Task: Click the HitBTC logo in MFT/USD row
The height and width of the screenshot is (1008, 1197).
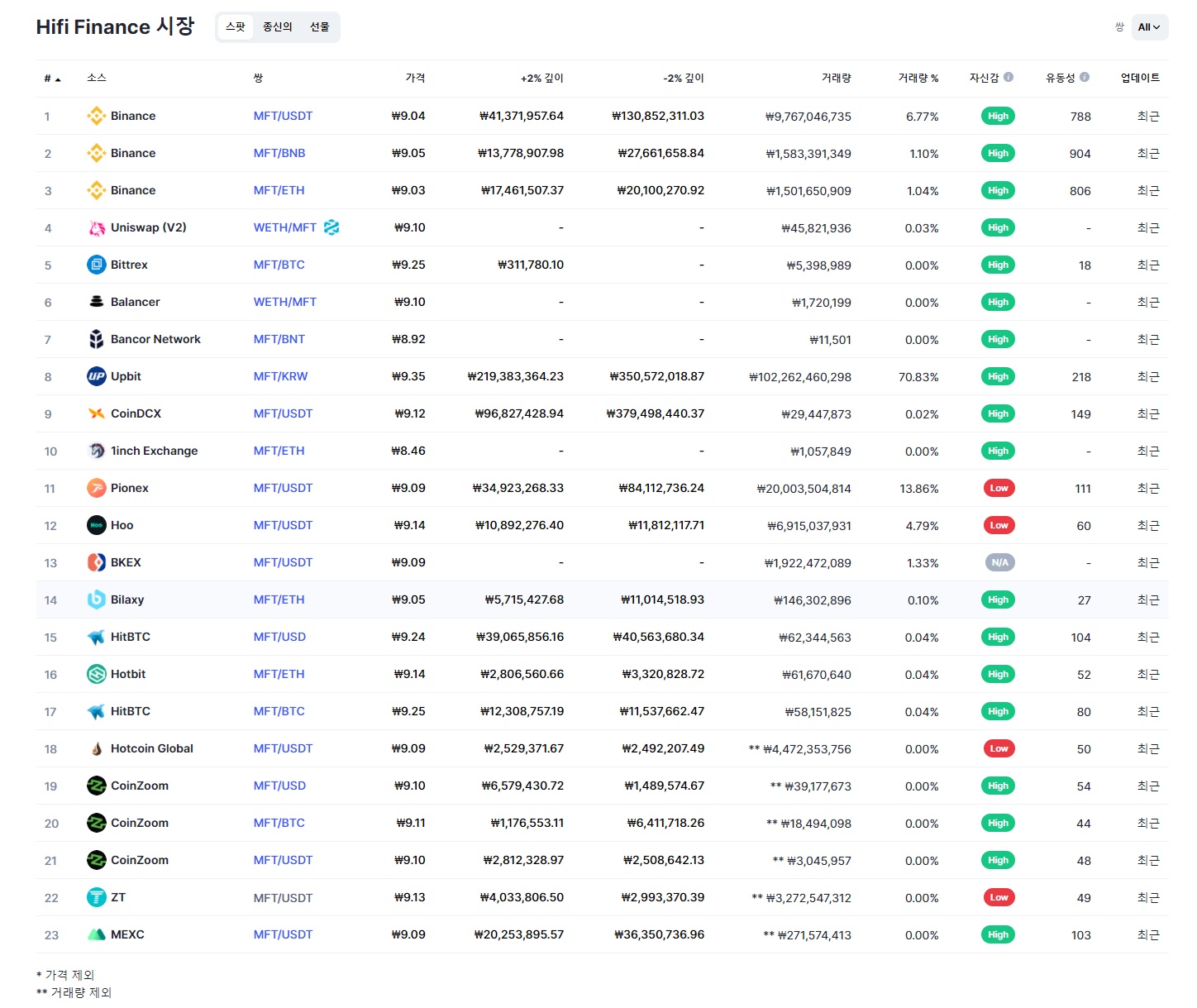Action: pyautogui.click(x=97, y=637)
